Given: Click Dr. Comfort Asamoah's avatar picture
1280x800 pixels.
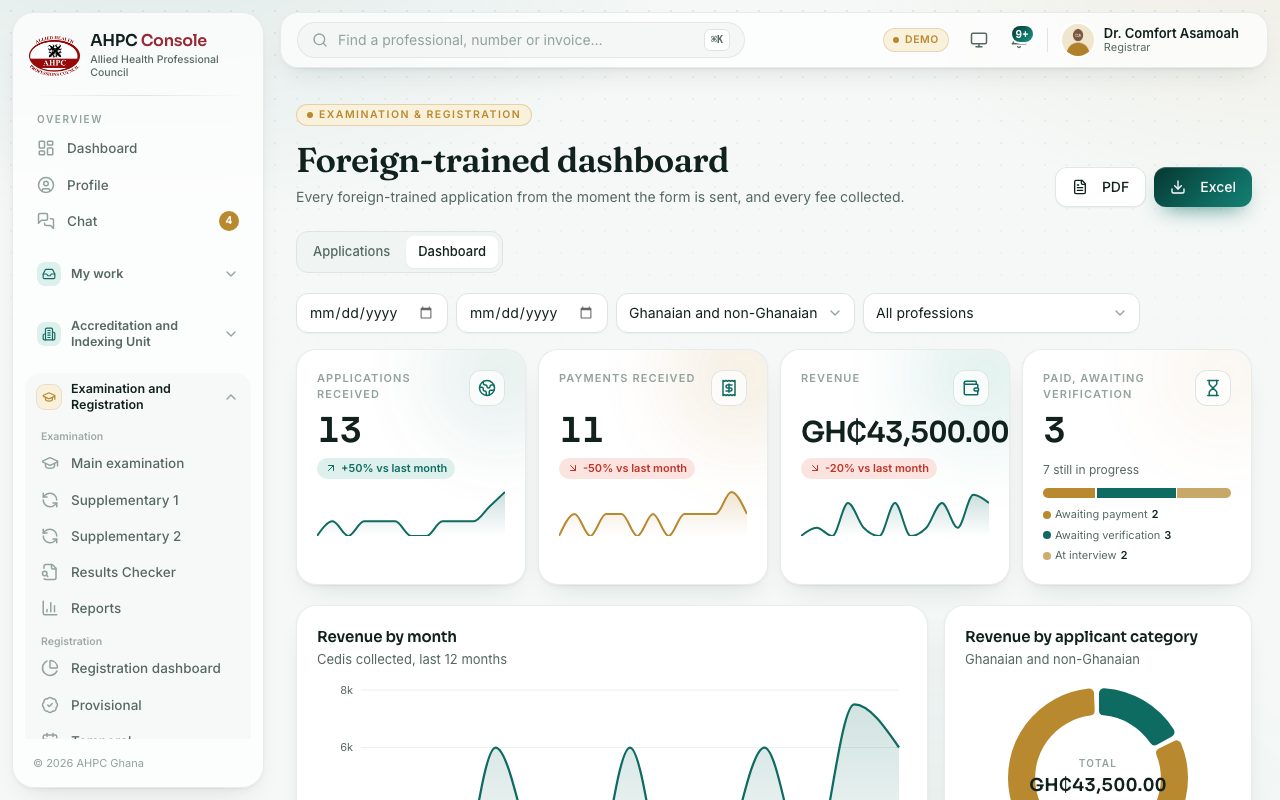Looking at the screenshot, I should 1077,40.
